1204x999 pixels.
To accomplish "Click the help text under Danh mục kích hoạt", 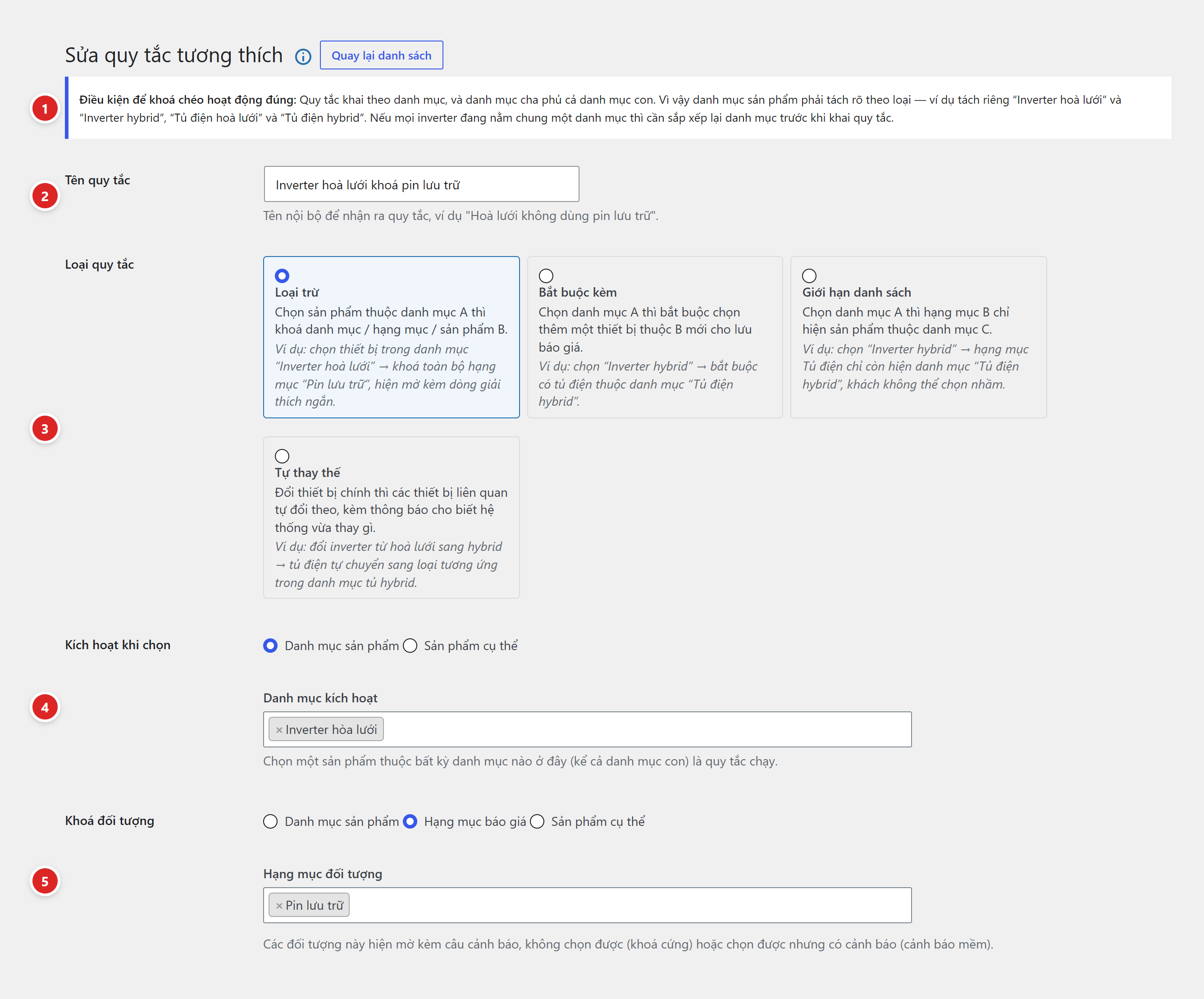I will coord(520,761).
